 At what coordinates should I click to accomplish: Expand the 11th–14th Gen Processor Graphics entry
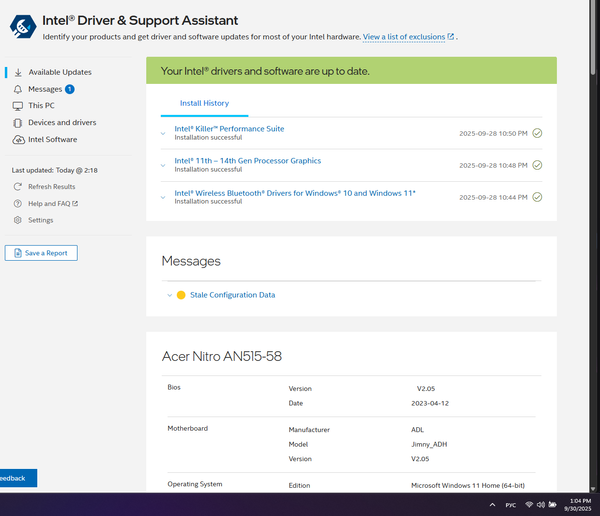coord(163,164)
